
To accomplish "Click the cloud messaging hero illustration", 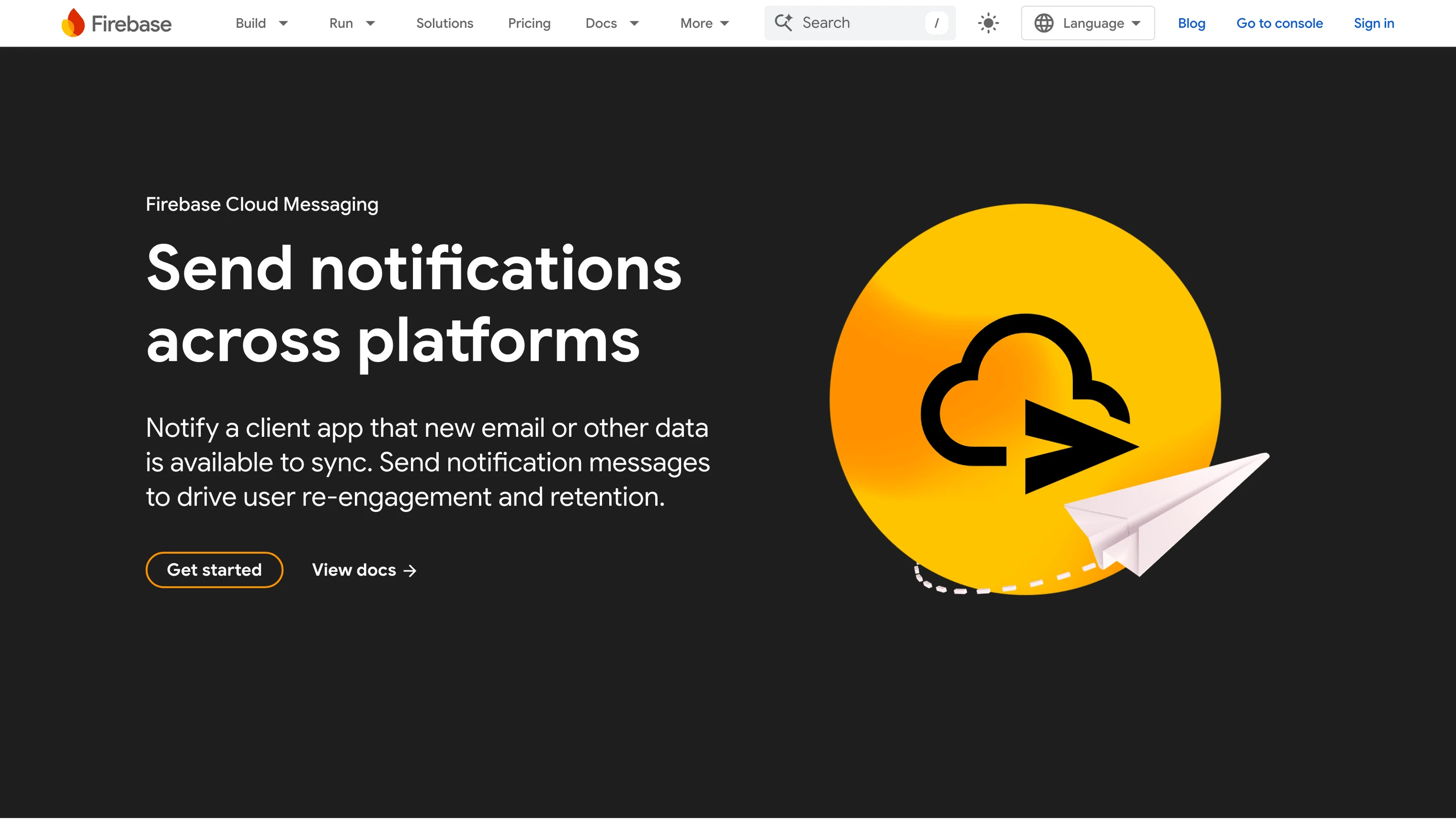I will pos(1049,399).
